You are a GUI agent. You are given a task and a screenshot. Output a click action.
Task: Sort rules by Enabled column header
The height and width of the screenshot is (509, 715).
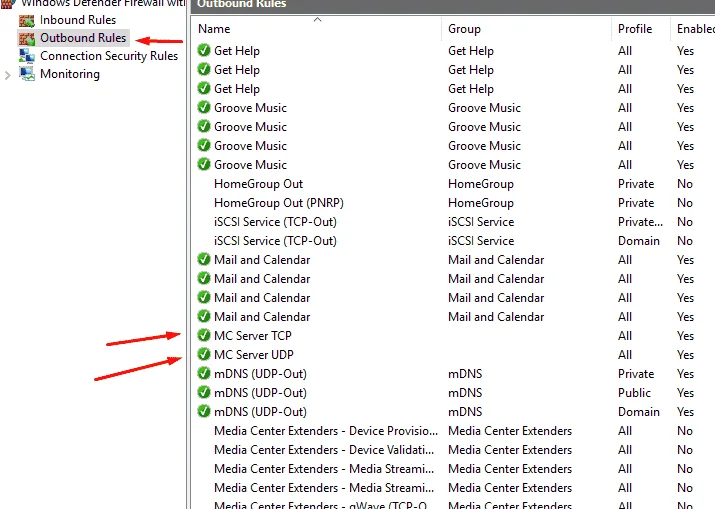pos(695,29)
